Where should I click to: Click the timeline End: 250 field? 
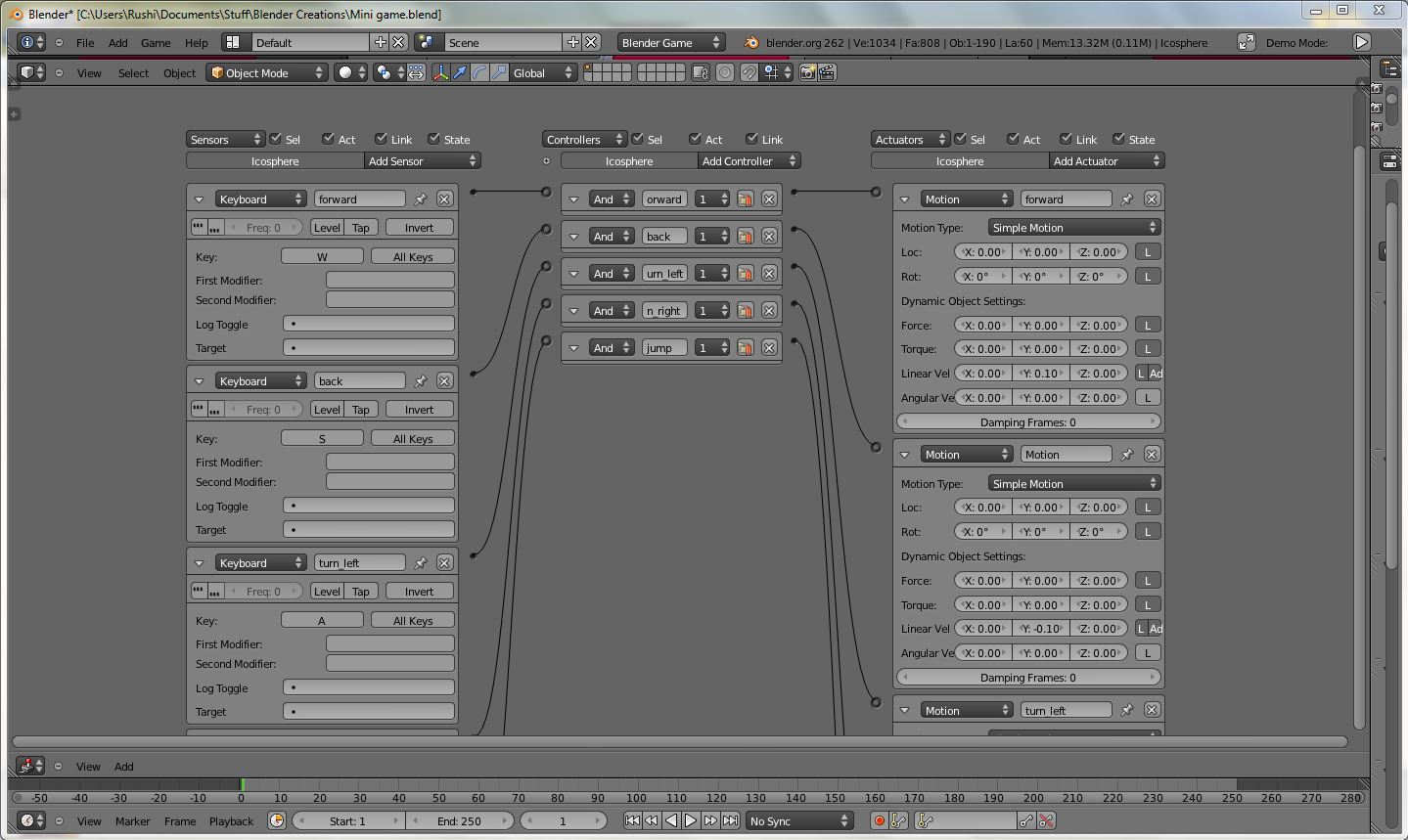tap(459, 820)
